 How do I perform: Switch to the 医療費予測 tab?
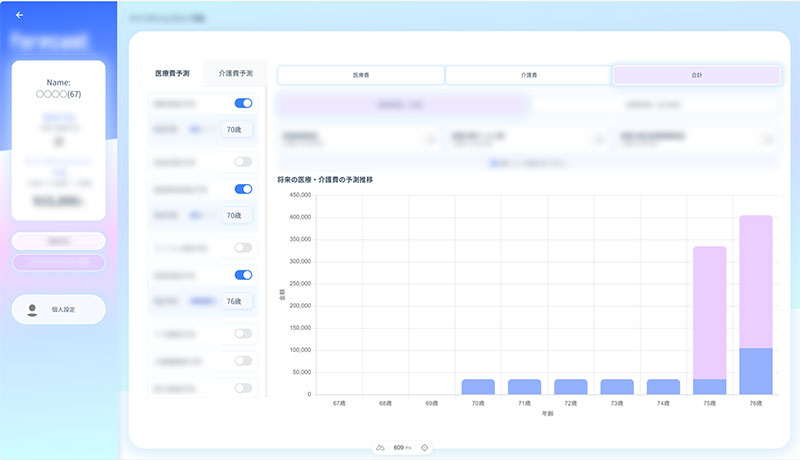point(172,73)
